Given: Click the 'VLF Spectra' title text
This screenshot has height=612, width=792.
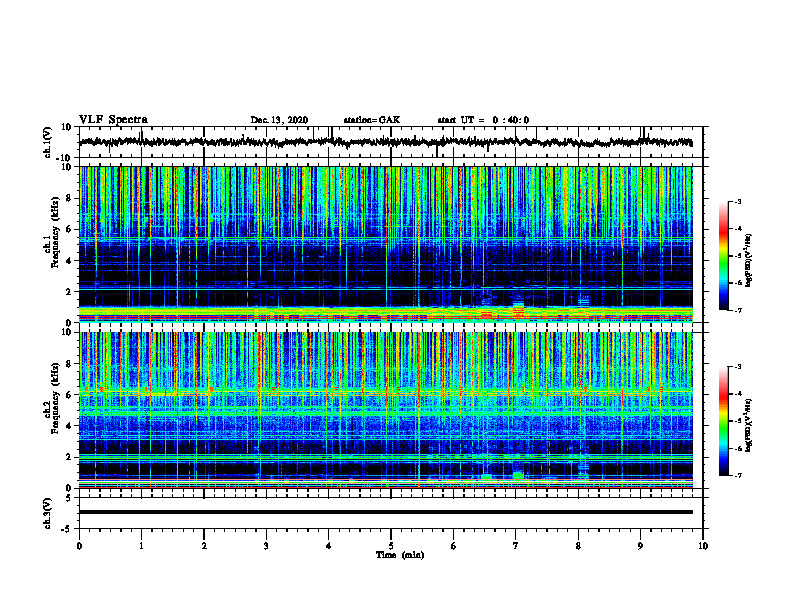Looking at the screenshot, I should [113, 120].
